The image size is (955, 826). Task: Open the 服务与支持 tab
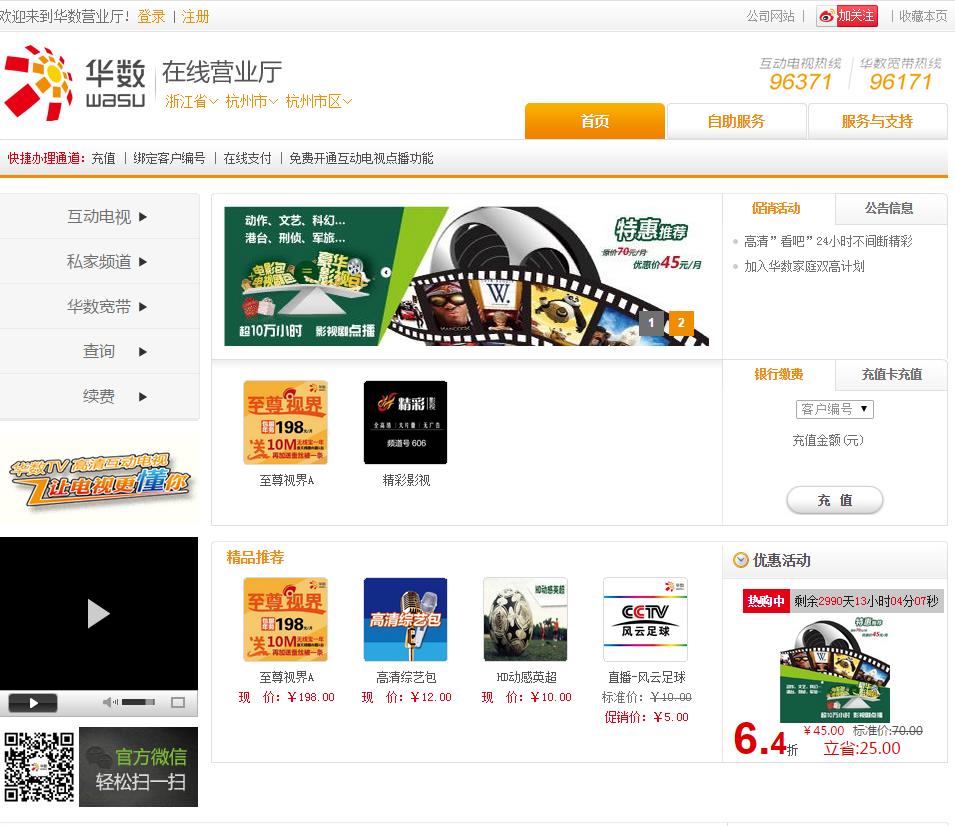click(x=877, y=121)
